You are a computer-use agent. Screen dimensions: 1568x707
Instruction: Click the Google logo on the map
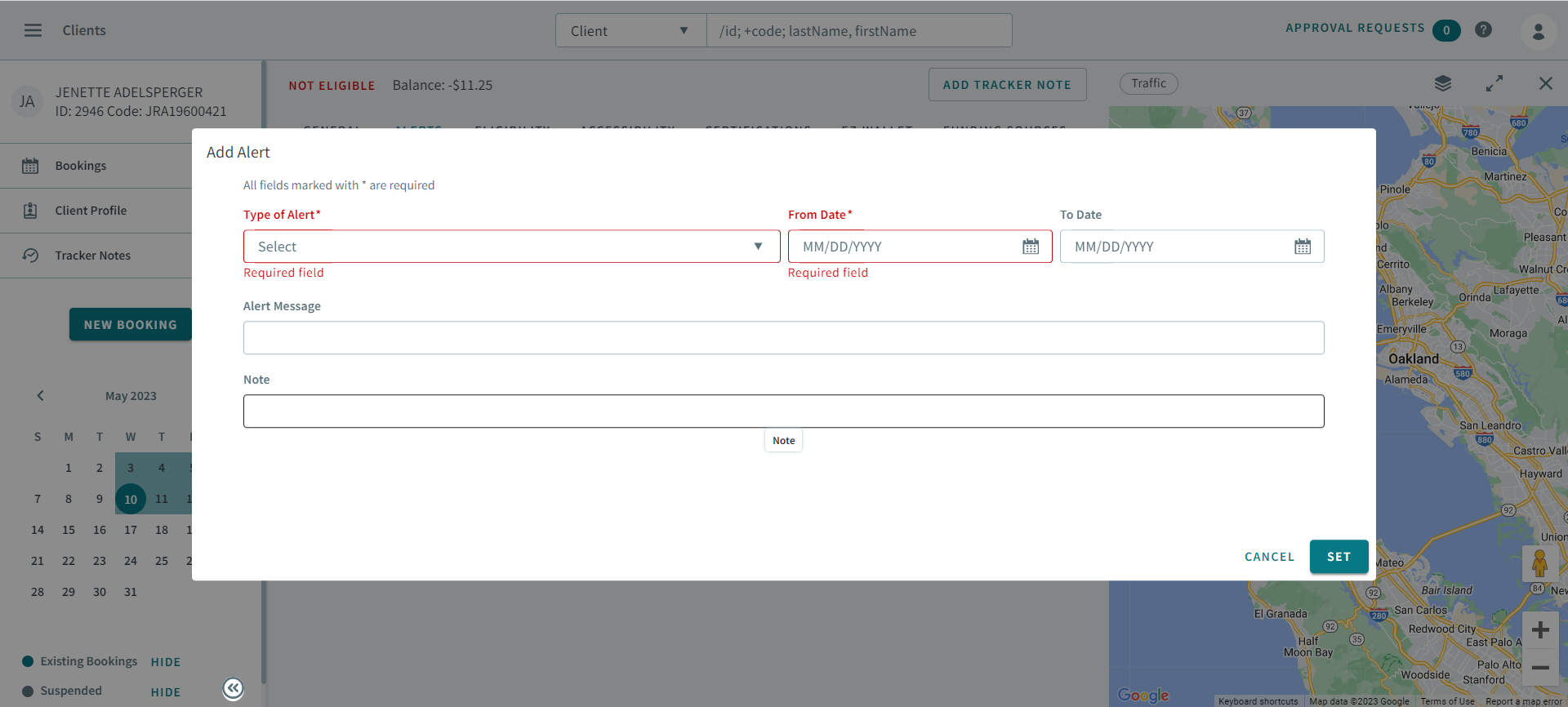(x=1143, y=695)
